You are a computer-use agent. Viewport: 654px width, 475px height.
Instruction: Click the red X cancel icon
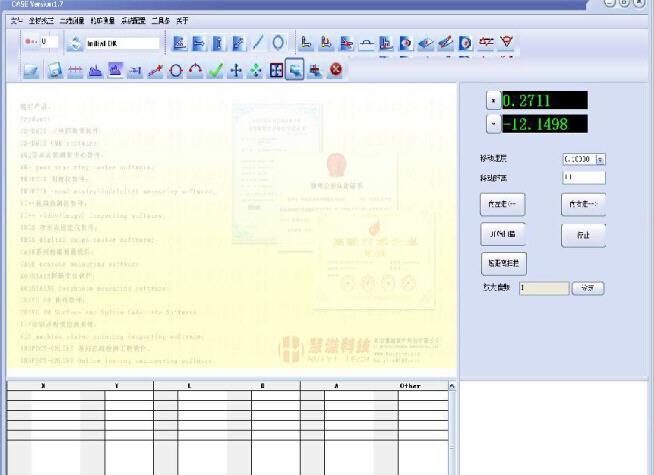[336, 70]
